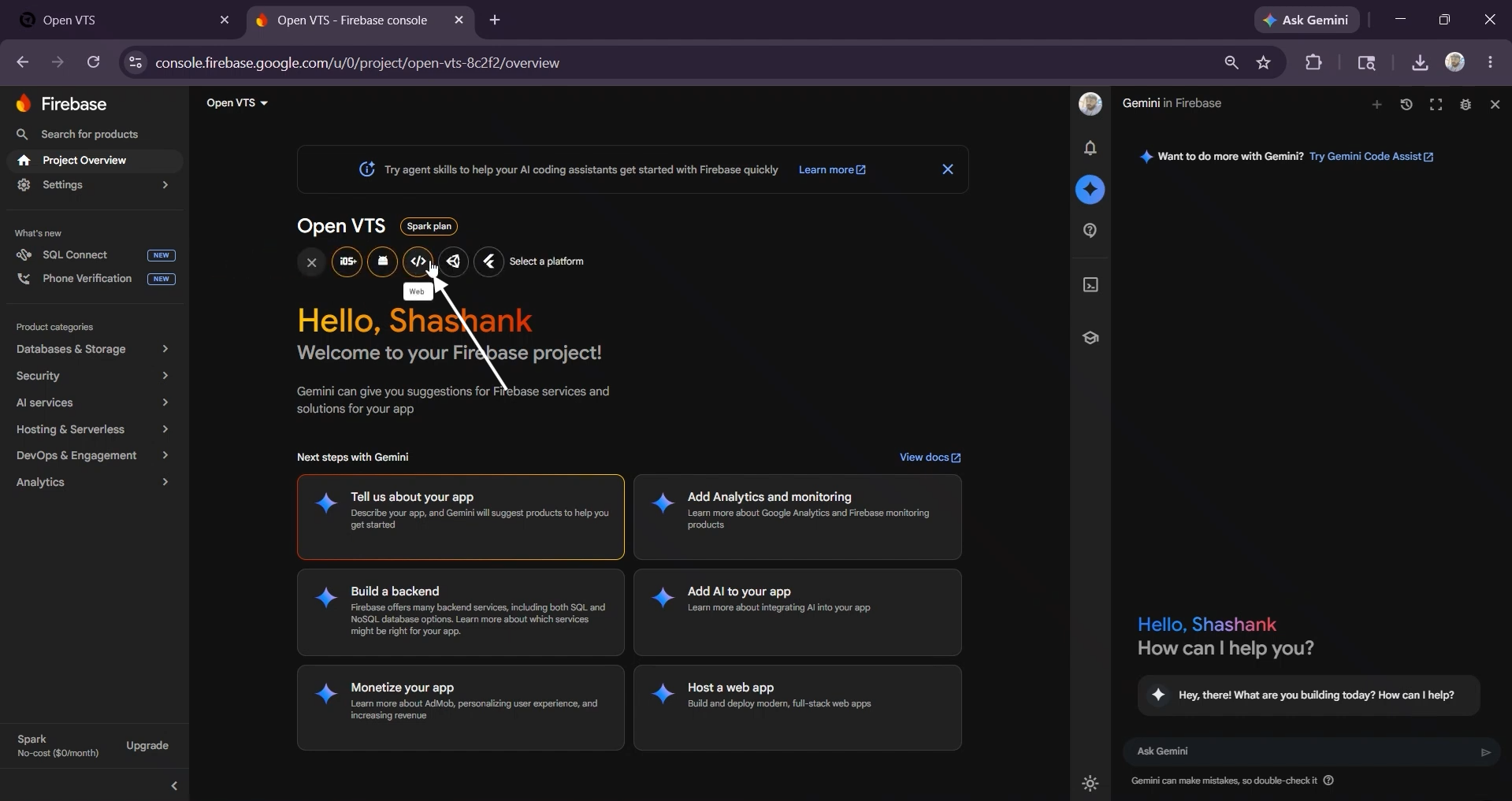Open the Build a backend card
The width and height of the screenshot is (1512, 801).
(461, 613)
